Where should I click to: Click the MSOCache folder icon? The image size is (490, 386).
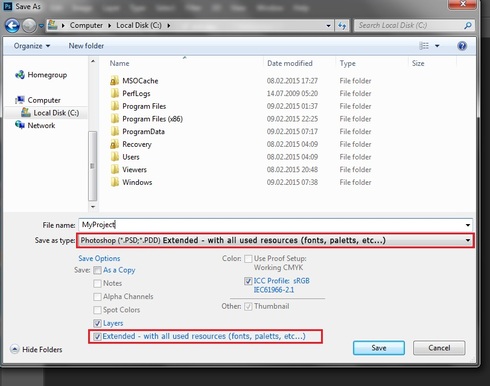tap(114, 81)
